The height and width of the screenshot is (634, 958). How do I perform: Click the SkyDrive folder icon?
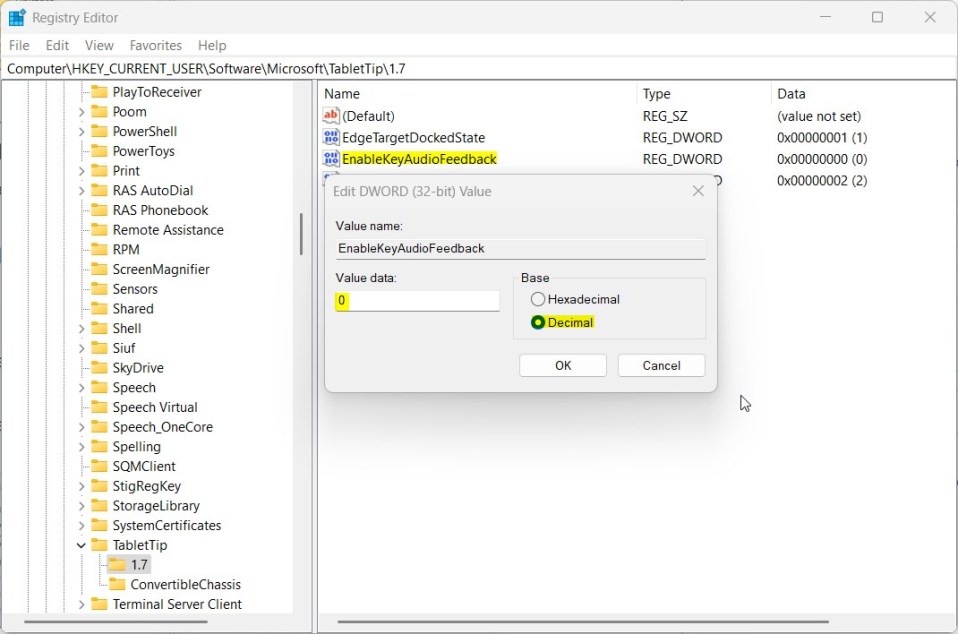coord(98,368)
